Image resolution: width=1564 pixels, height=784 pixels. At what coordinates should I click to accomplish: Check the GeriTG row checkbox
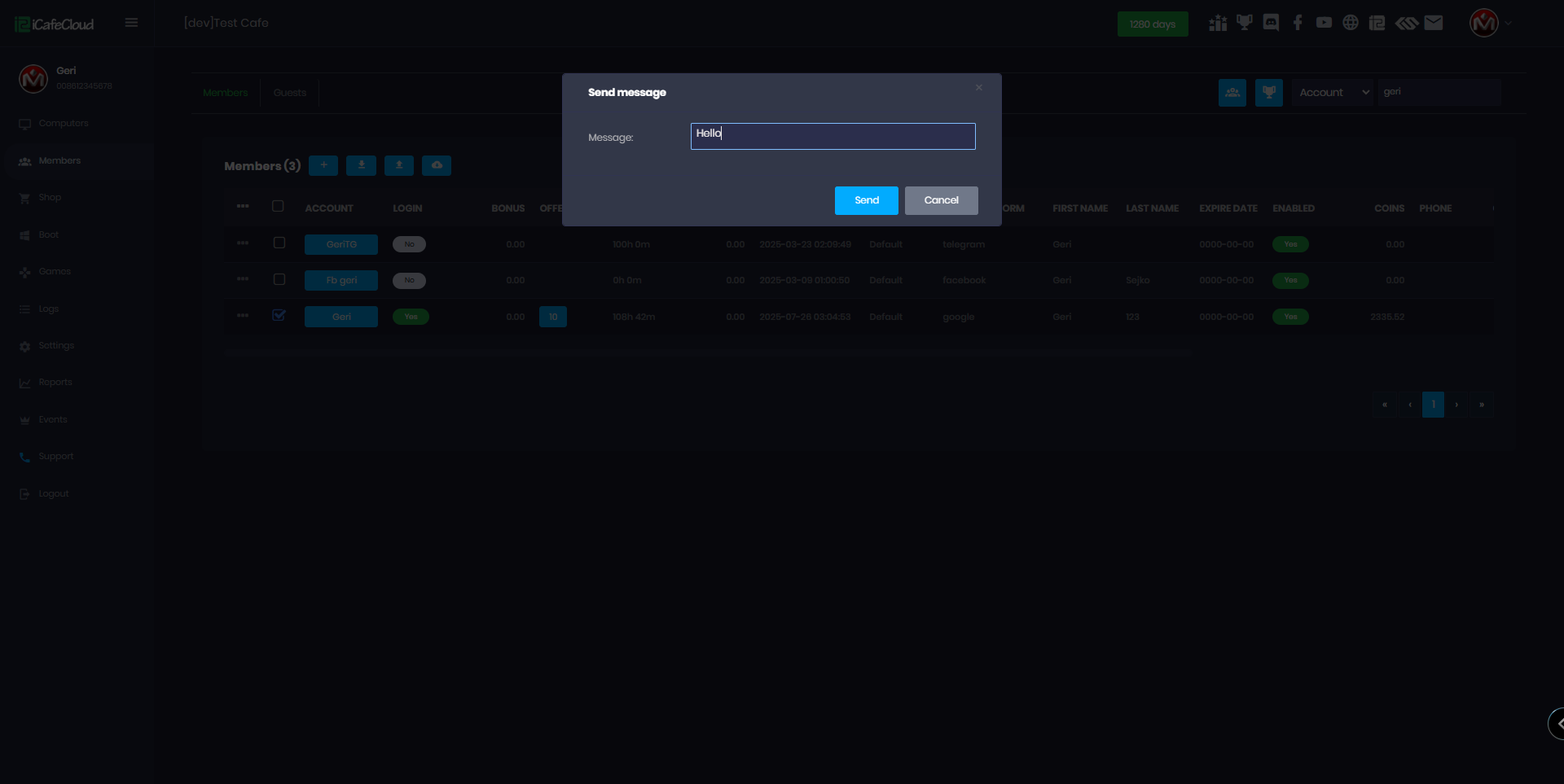tap(279, 243)
